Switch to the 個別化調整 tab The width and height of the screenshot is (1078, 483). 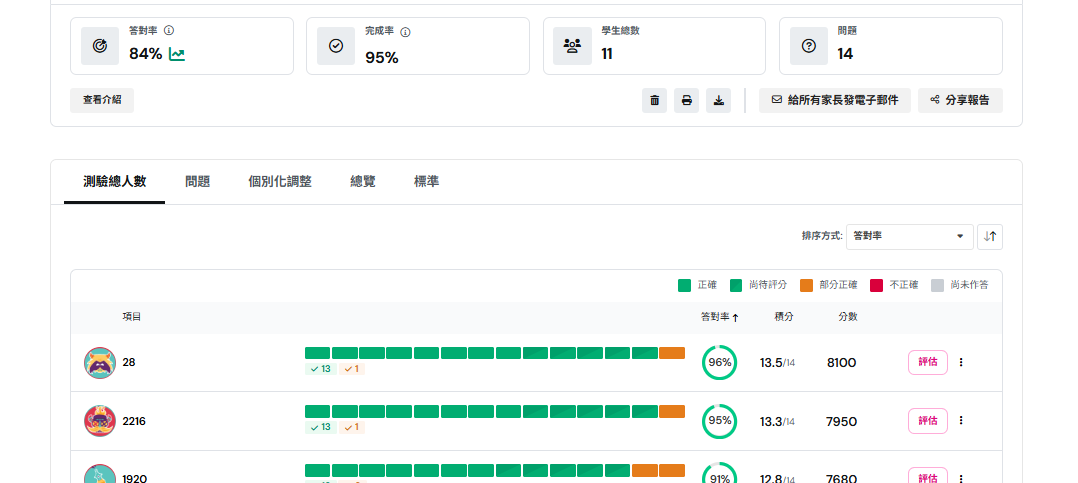[280, 182]
